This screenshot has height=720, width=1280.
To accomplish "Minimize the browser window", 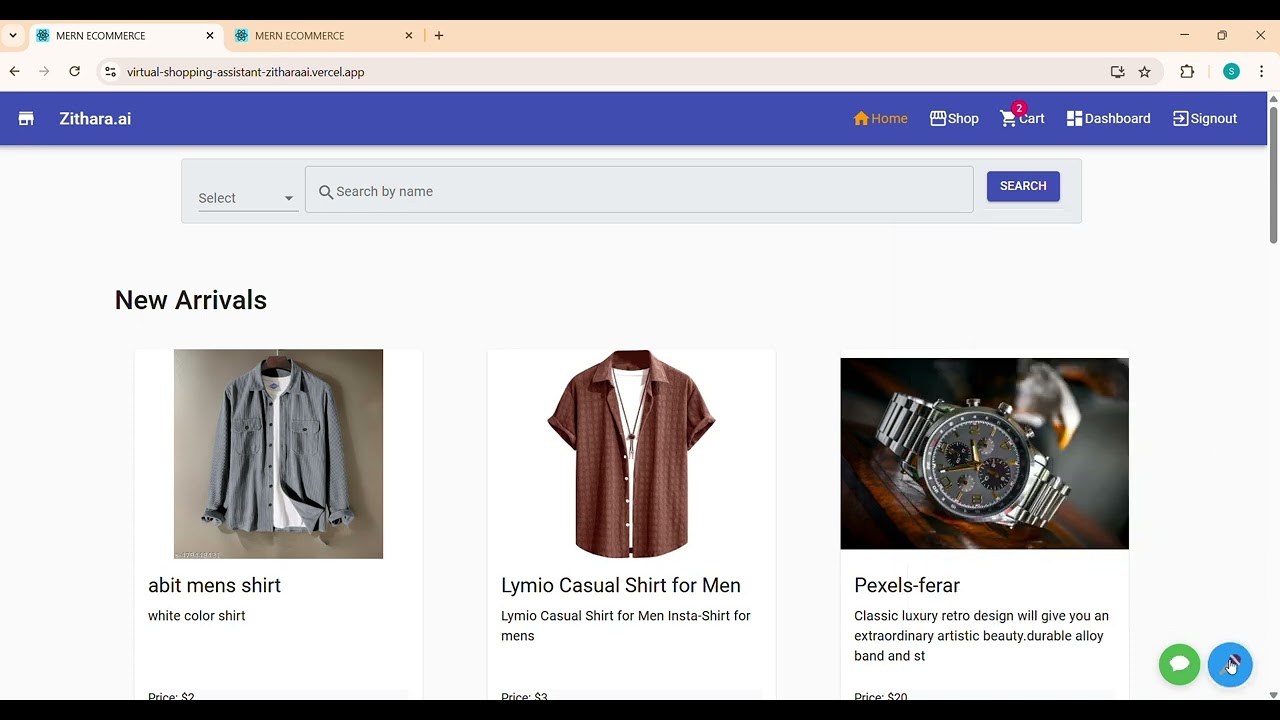I will [1184, 35].
